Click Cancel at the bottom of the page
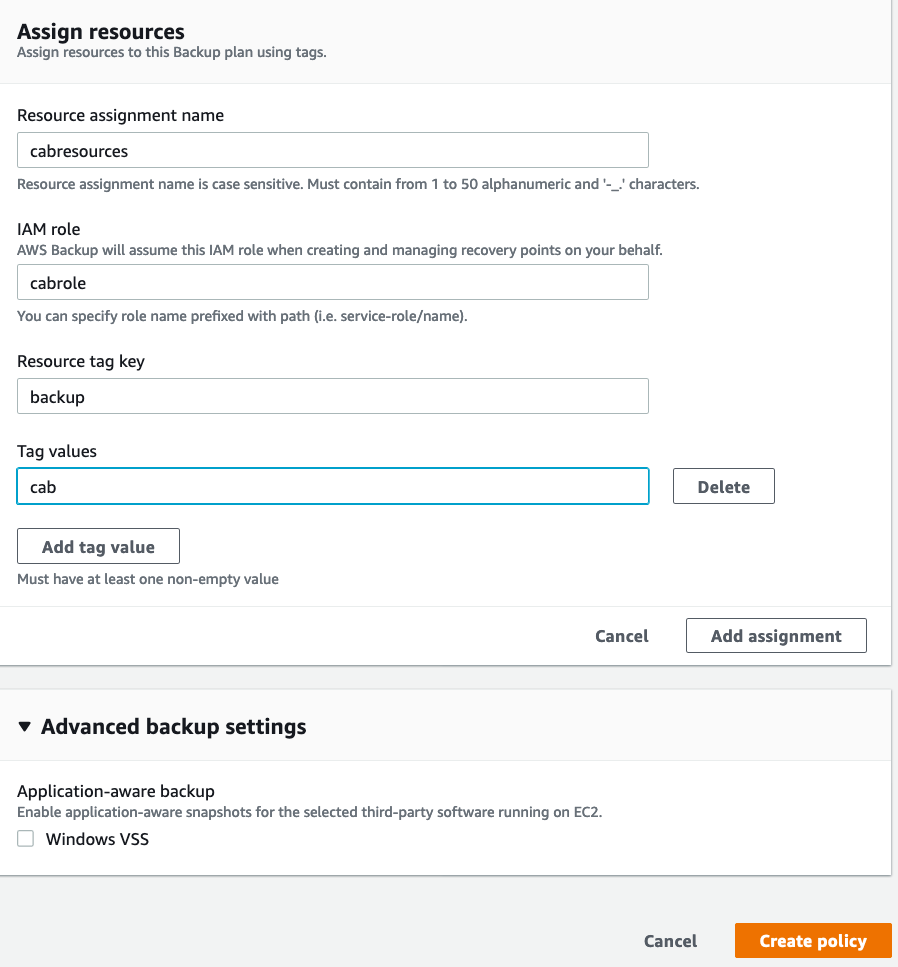Screen dimensions: 898x967 point(670,940)
